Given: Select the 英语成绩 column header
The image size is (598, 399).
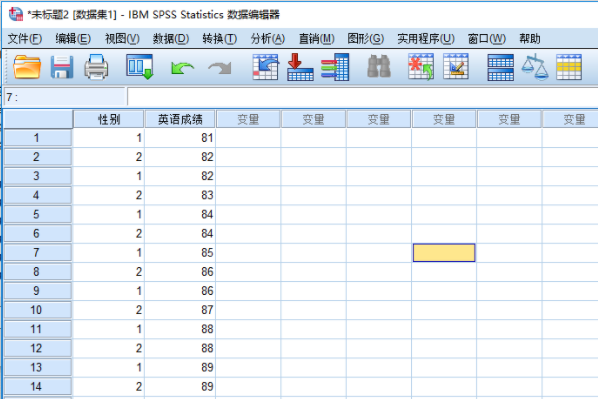Looking at the screenshot, I should (180, 119).
